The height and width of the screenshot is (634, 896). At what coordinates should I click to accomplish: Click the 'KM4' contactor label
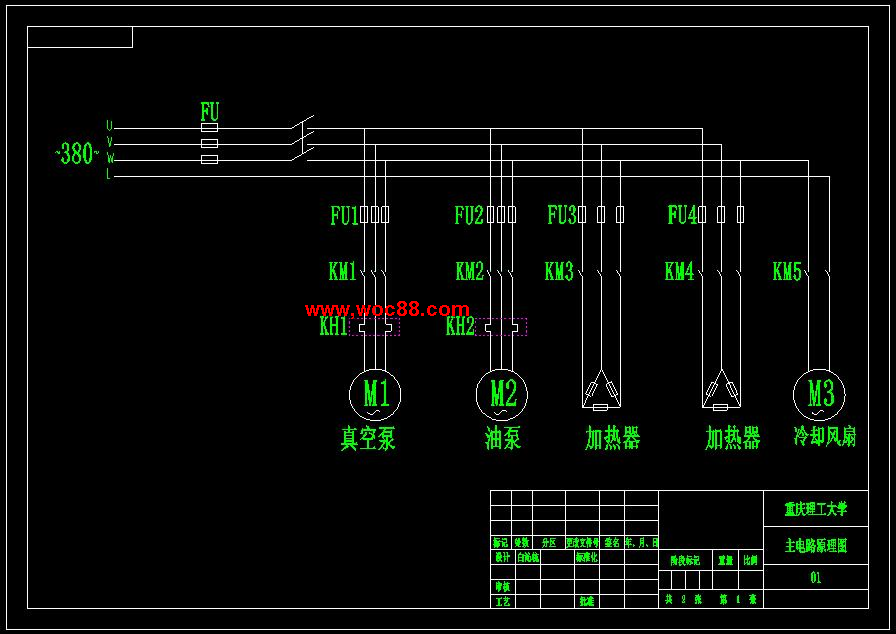679,271
